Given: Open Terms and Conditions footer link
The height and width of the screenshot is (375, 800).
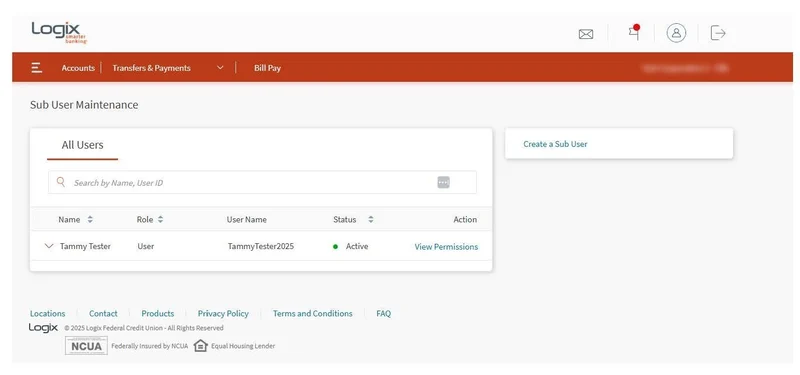Looking at the screenshot, I should [312, 313].
